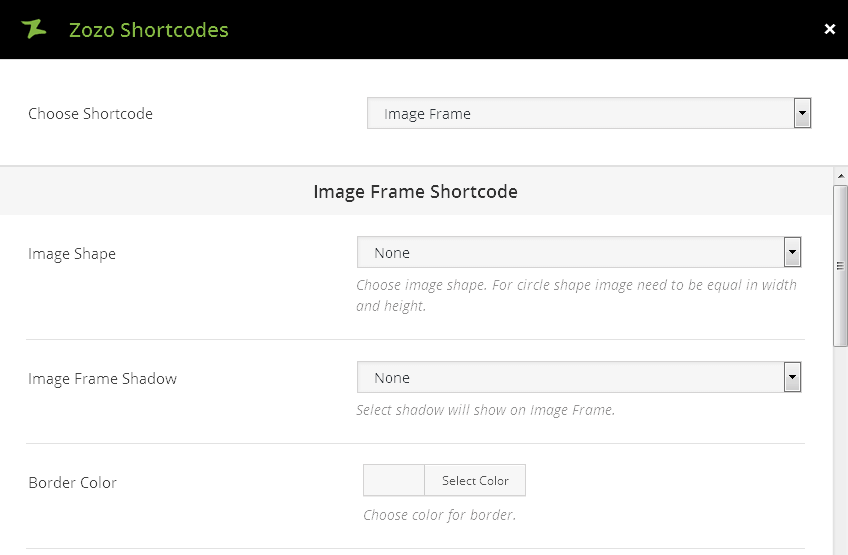Screen dimensions: 848x555
Task: Close the Zozo Shortcodes dialog
Action: coord(829,29)
